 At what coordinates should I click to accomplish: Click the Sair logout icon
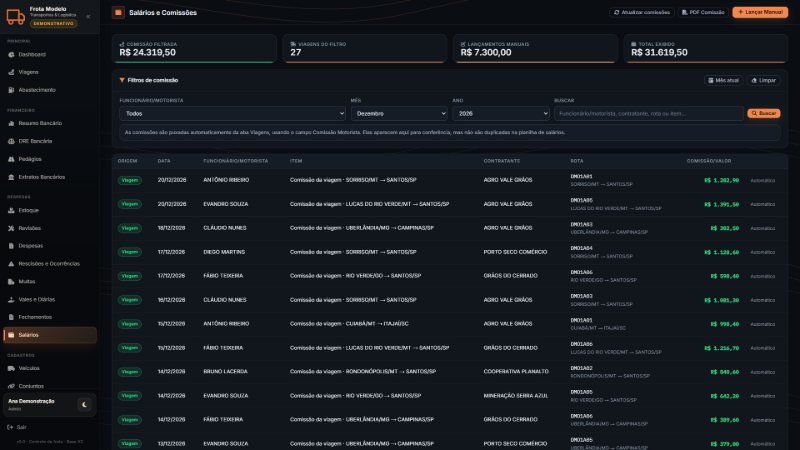point(10,427)
